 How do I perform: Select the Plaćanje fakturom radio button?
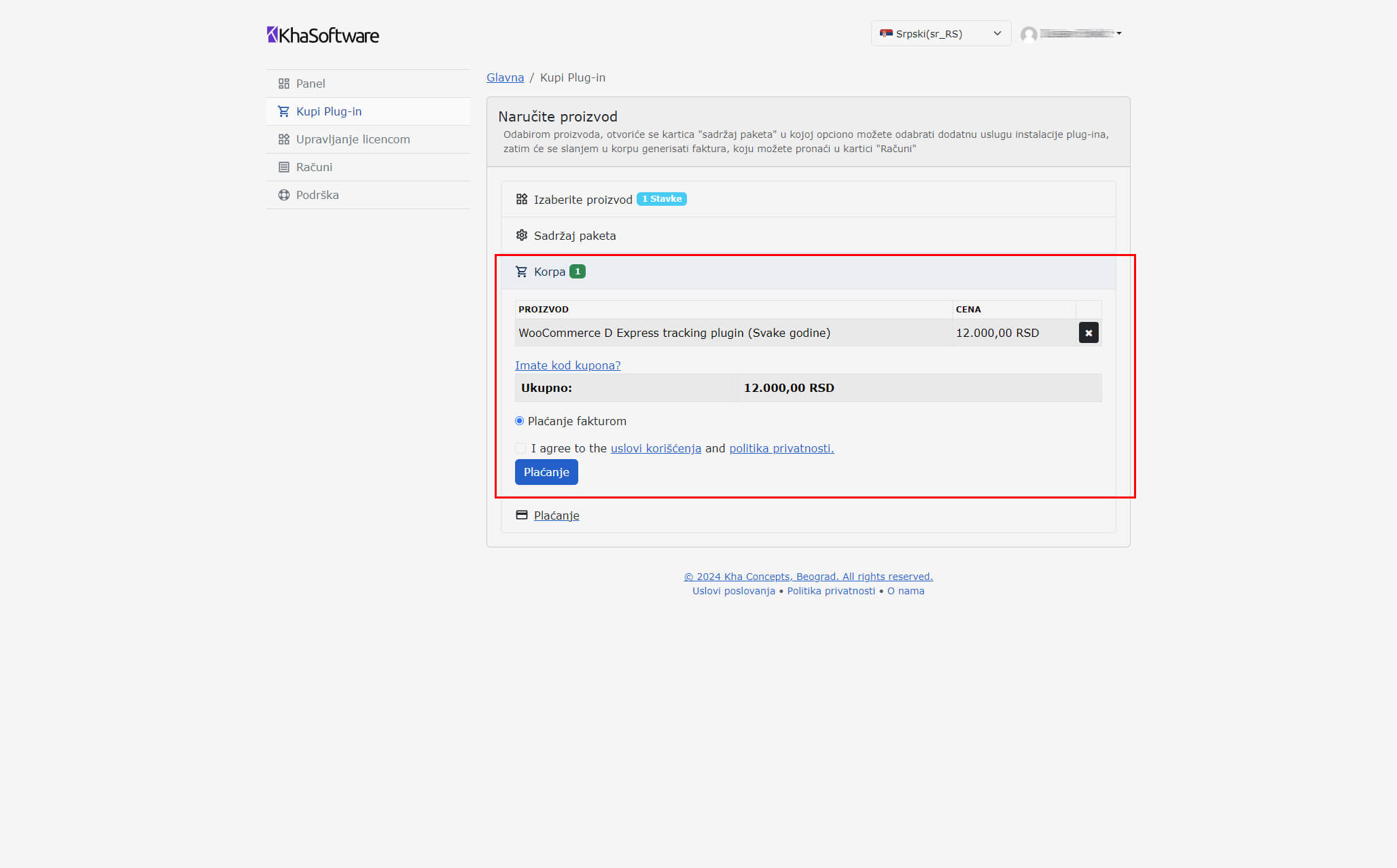(x=520, y=421)
